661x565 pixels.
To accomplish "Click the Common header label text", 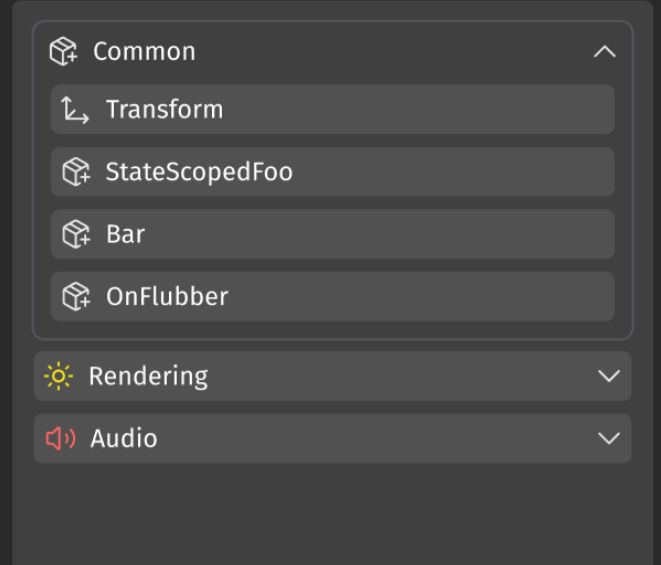I will click(x=144, y=52).
